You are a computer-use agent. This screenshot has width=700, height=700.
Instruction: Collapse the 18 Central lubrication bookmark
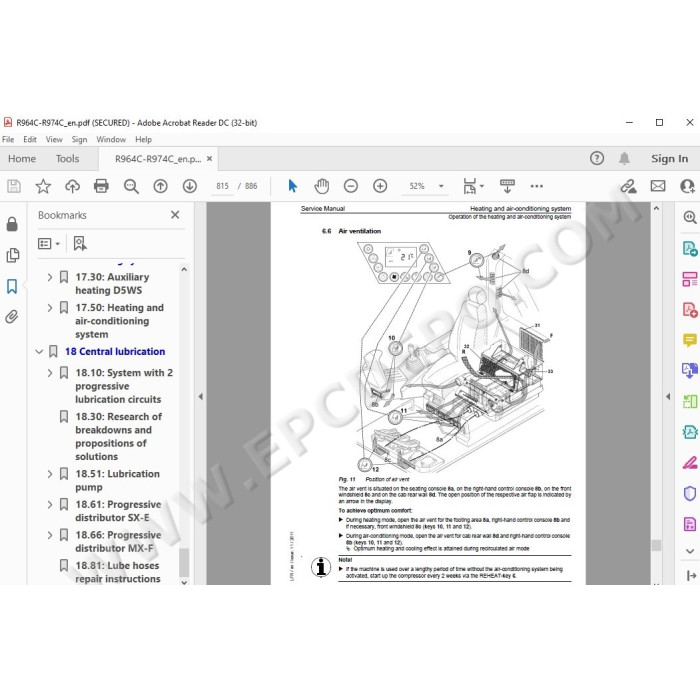point(39,352)
